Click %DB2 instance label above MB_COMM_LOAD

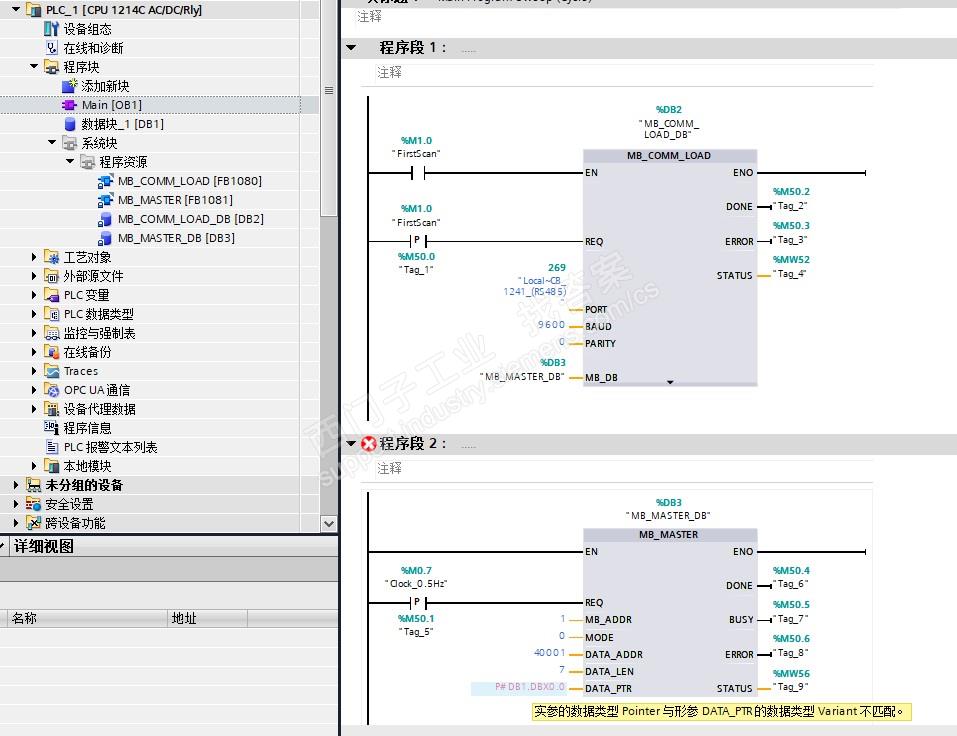(669, 110)
